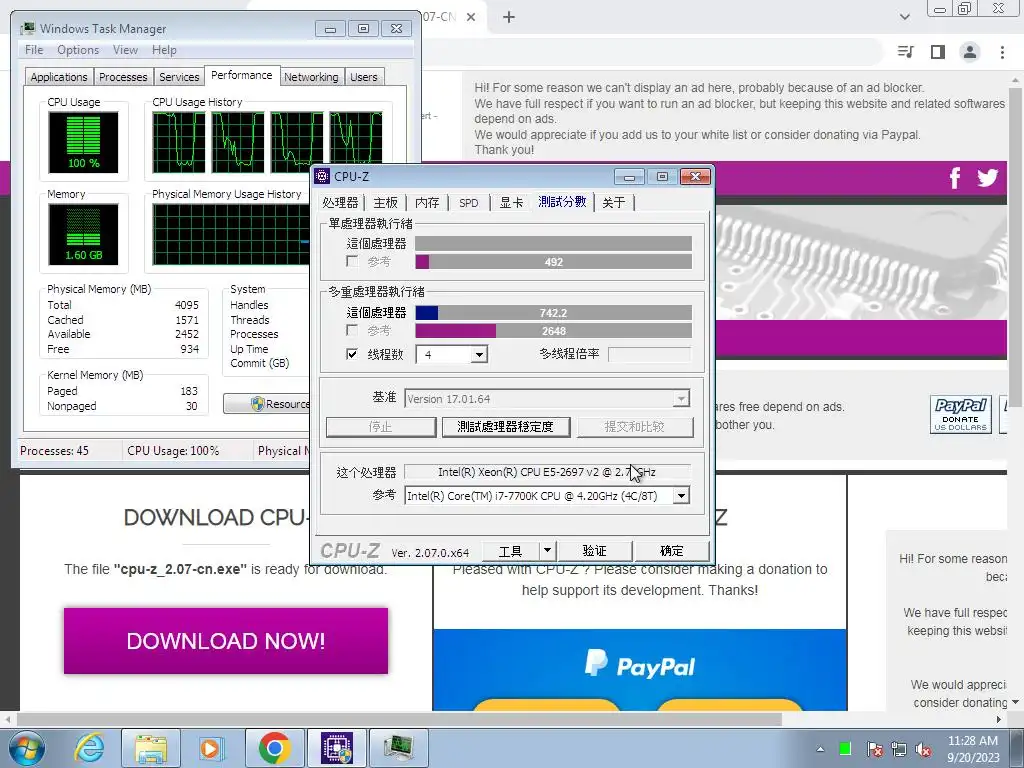Screen dimensions: 1024x768
Task: Switch to CPU-Z 主板 tab
Action: click(x=385, y=202)
